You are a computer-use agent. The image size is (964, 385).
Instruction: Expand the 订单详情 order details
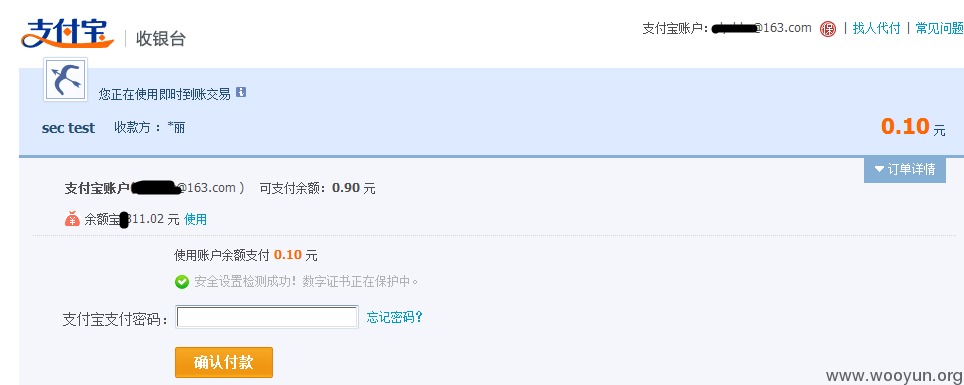[904, 169]
